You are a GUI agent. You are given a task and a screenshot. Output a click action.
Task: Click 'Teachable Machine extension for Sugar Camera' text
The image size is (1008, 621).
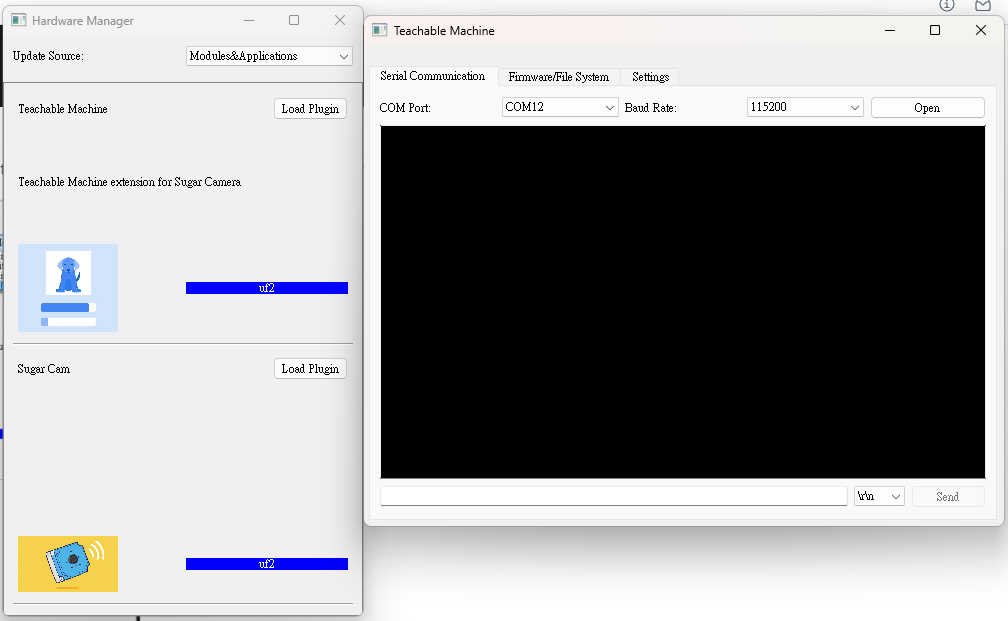point(130,182)
